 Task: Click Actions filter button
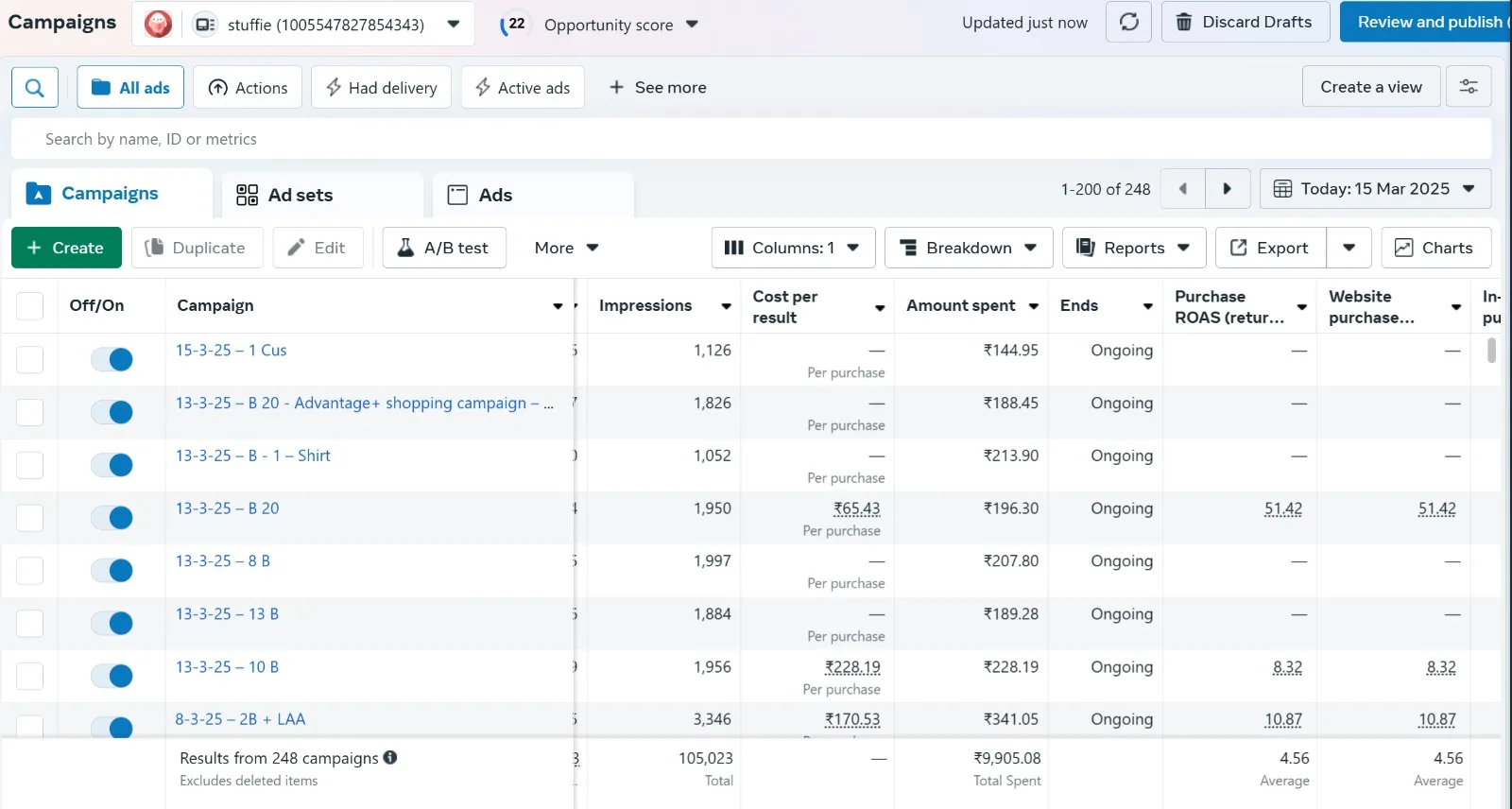coord(248,87)
